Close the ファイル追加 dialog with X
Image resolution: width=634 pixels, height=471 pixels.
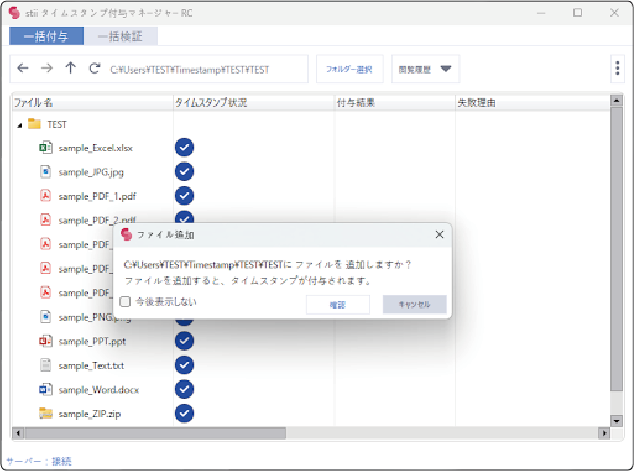coord(438,234)
